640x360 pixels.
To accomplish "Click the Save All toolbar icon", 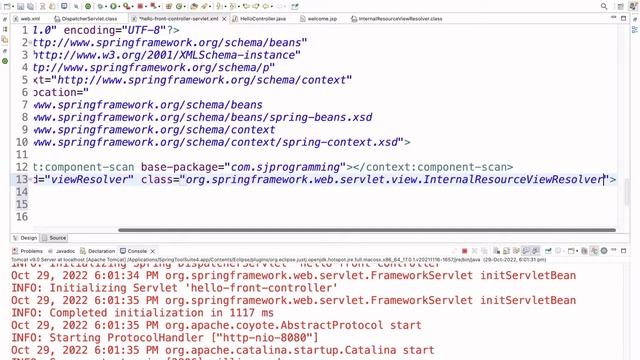I will point(30,7).
